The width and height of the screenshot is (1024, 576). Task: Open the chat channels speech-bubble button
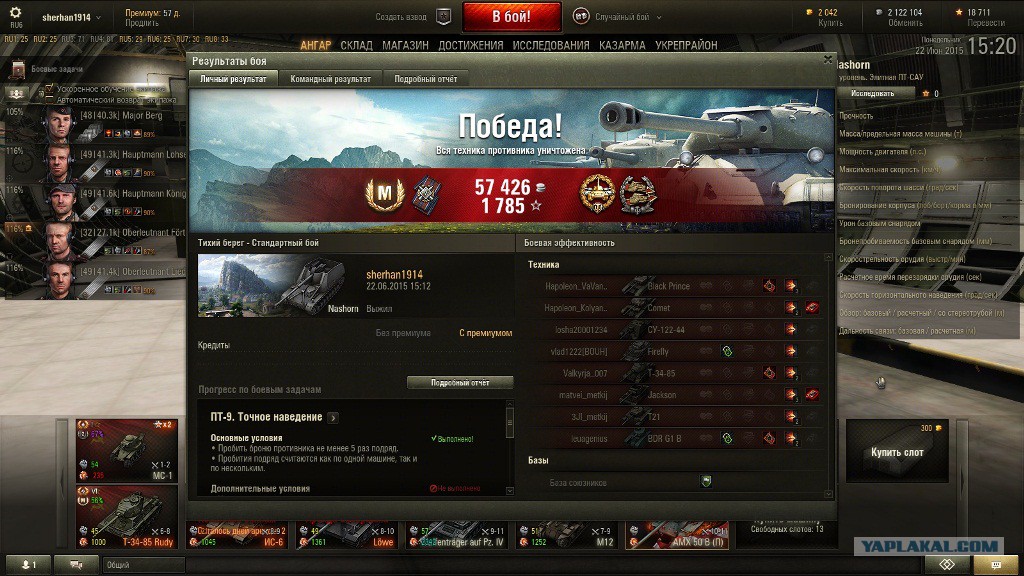point(76,565)
